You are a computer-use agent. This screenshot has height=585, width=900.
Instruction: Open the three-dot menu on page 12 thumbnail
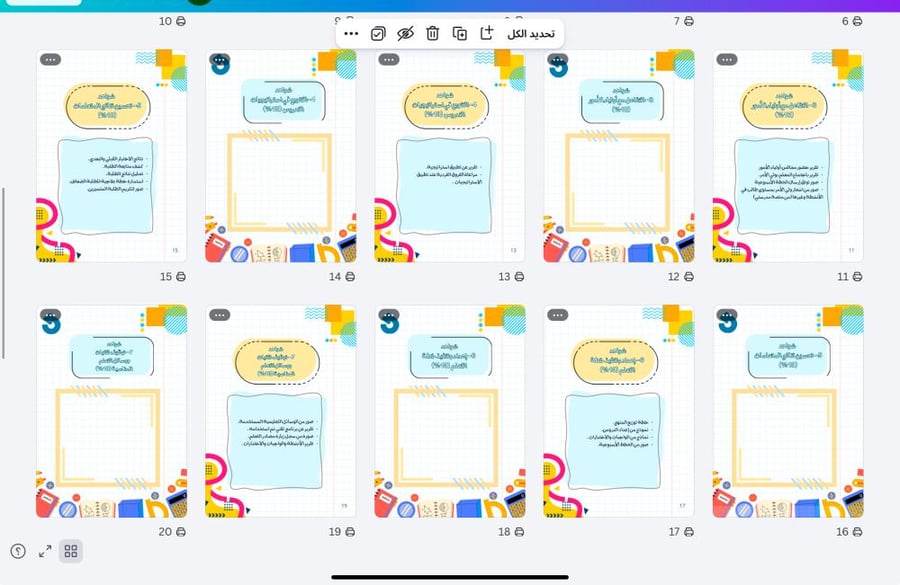tap(558, 59)
